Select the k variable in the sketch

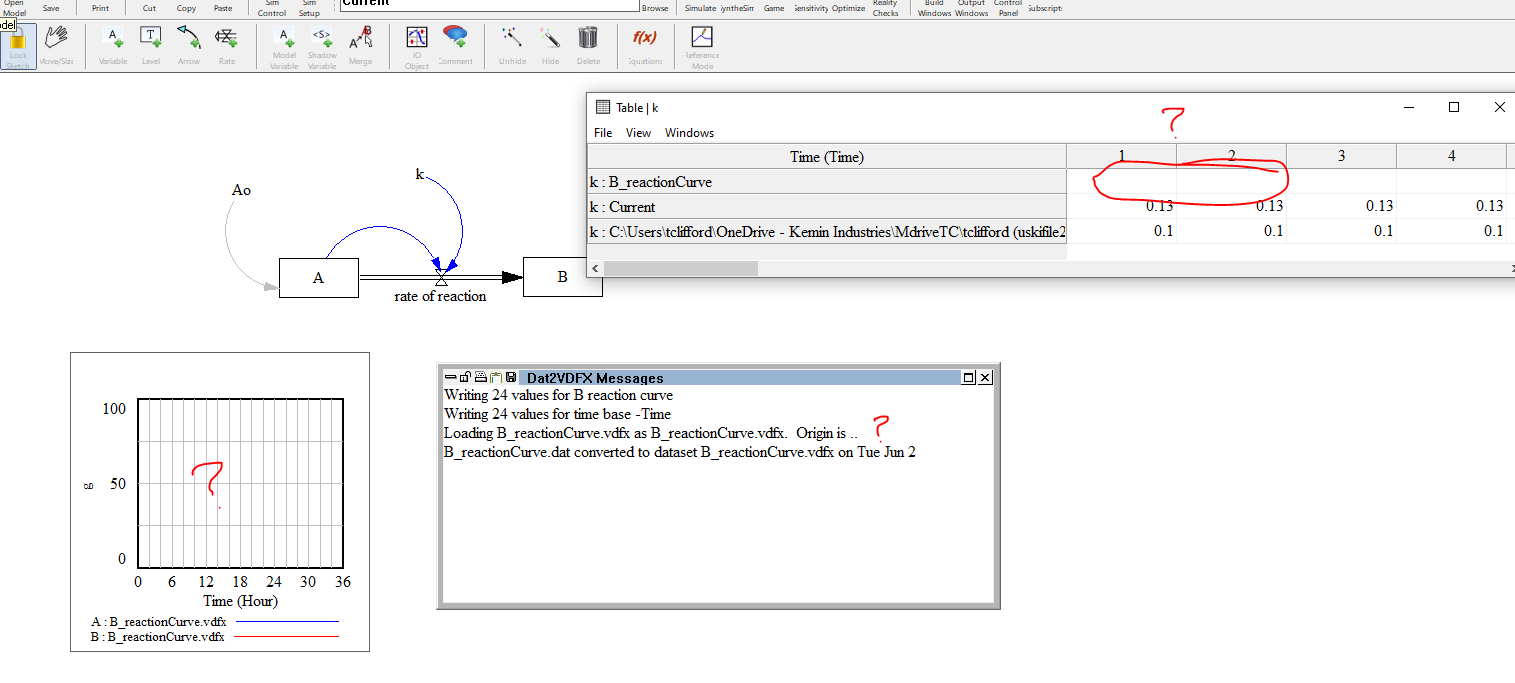coord(420,174)
